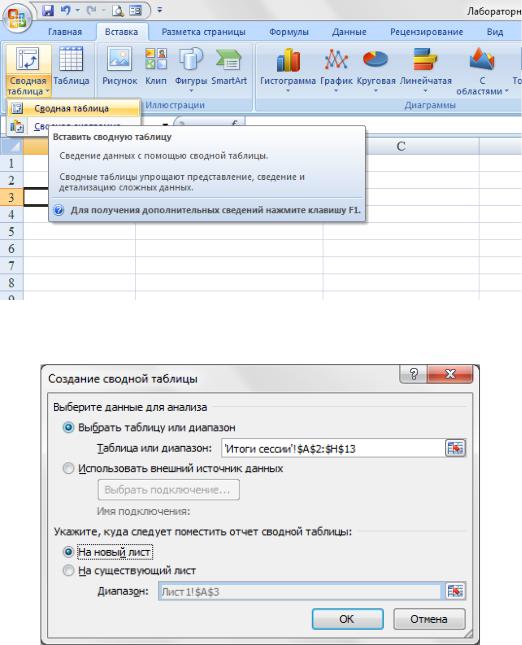The width and height of the screenshot is (522, 645).
Task: Expand the Линейчатая dropdown arrow
Action: 425,91
